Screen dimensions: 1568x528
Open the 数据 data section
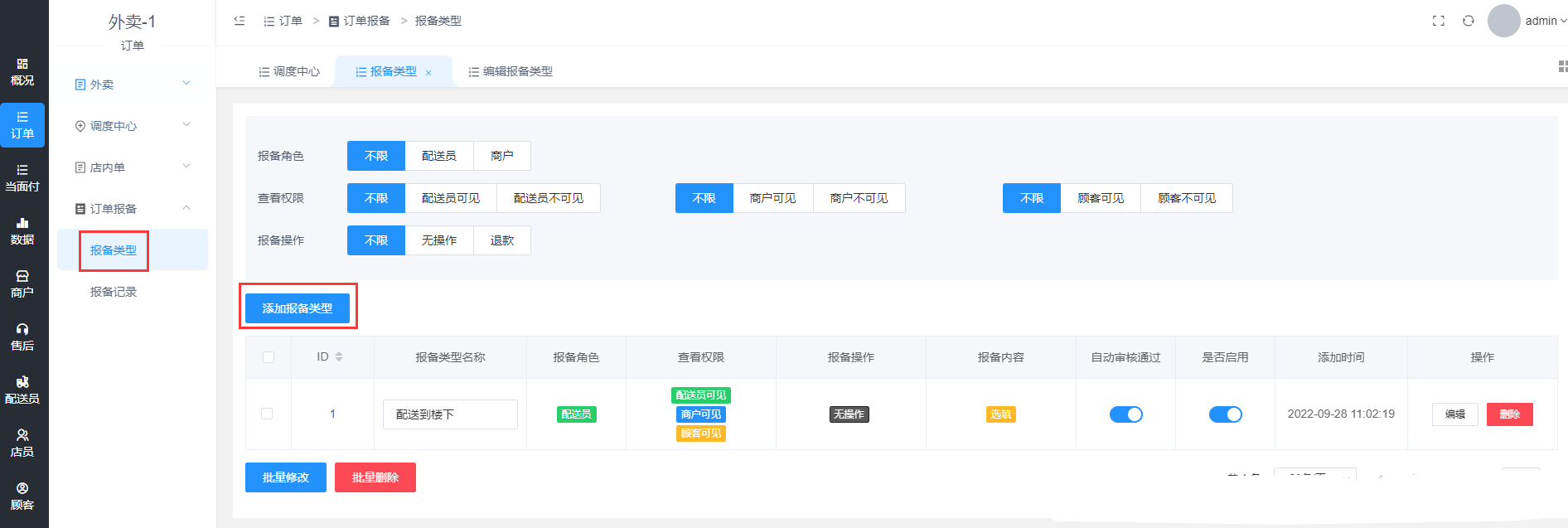coord(22,231)
